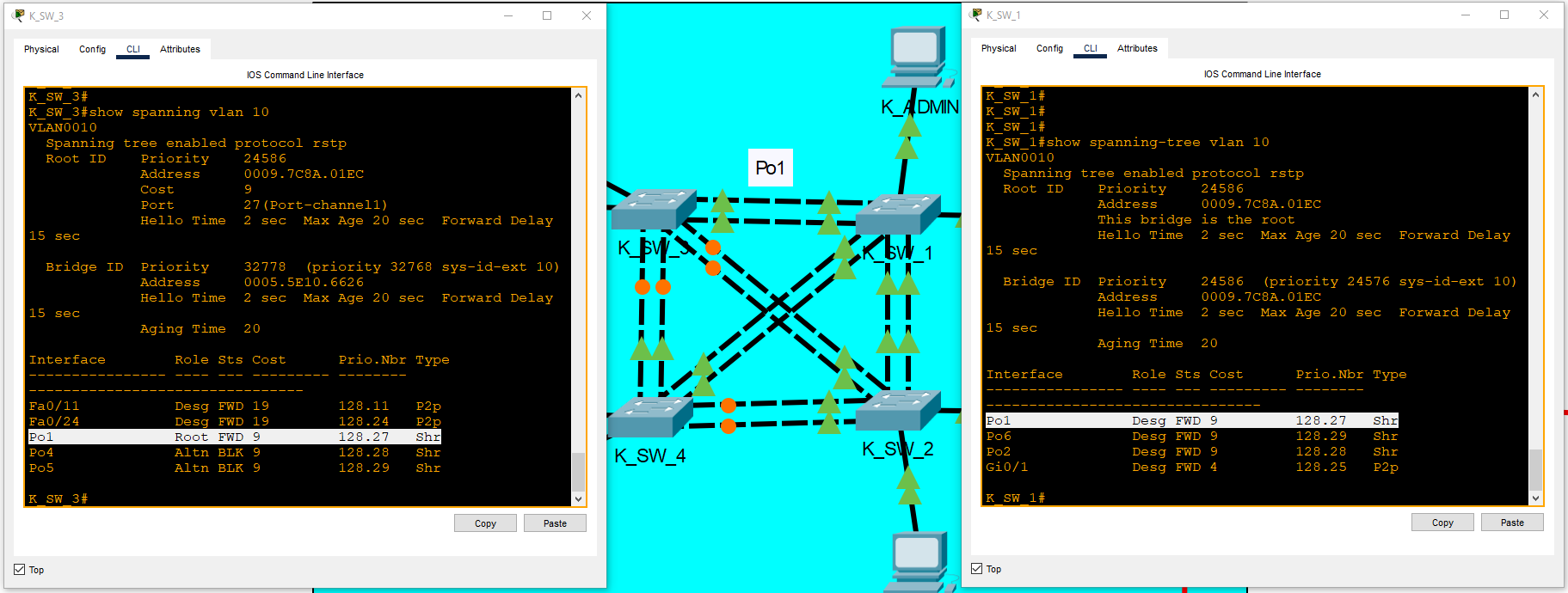Open Physical tab in K_SW_1 window
The image size is (1568, 593).
point(998,48)
